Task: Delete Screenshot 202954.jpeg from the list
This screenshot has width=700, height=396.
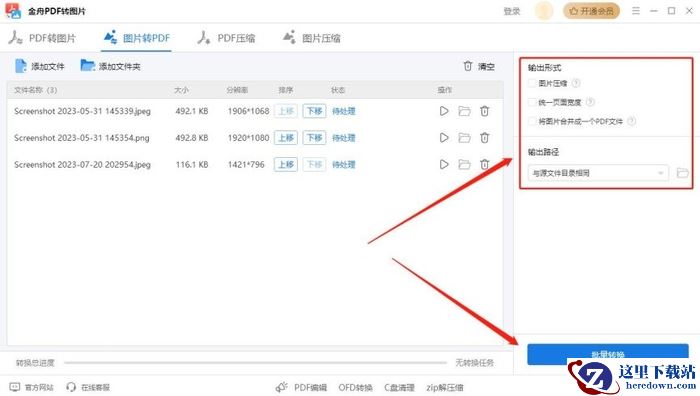Action: click(484, 164)
